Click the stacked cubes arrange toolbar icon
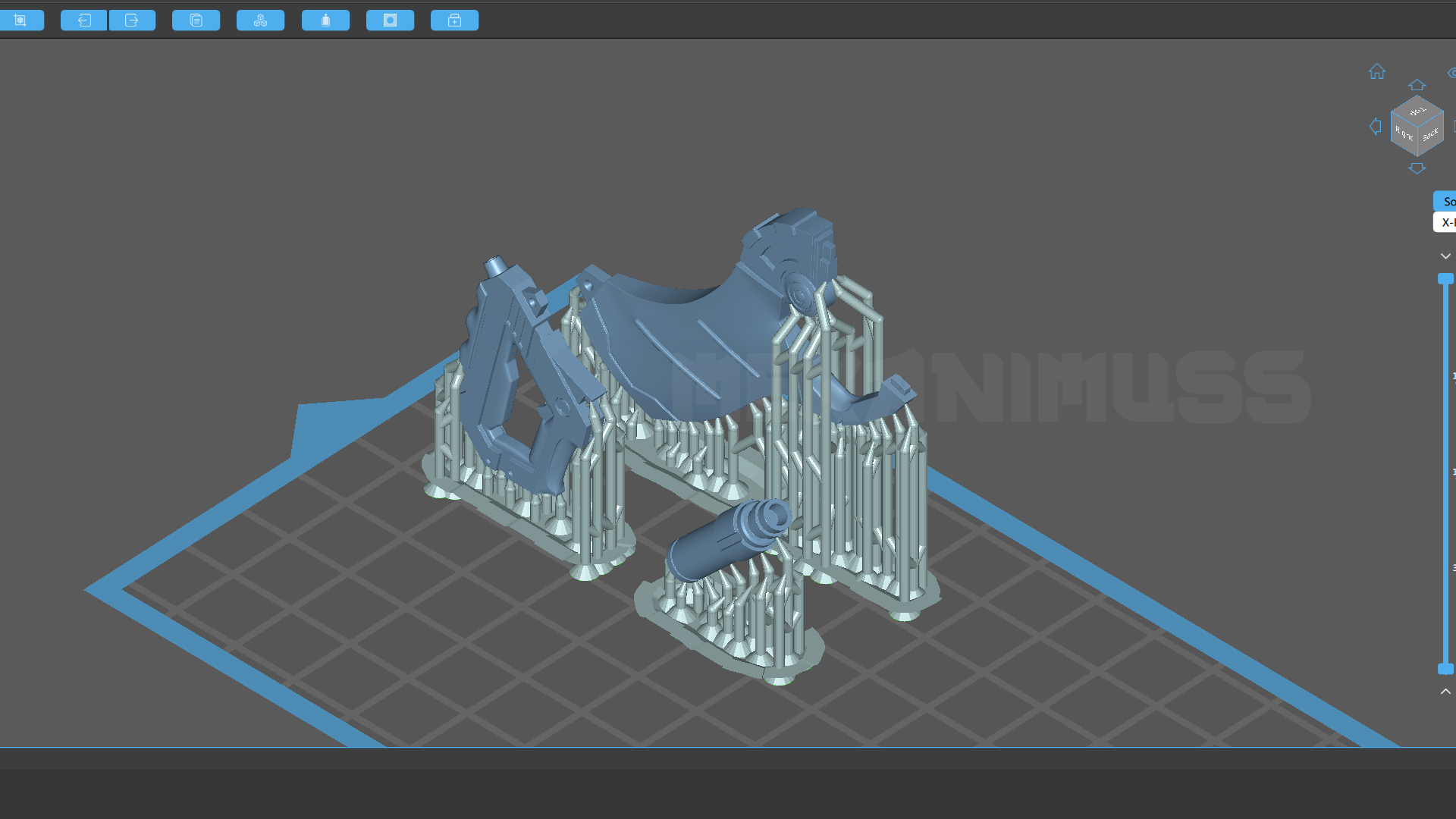This screenshot has height=819, width=1456. (x=260, y=20)
